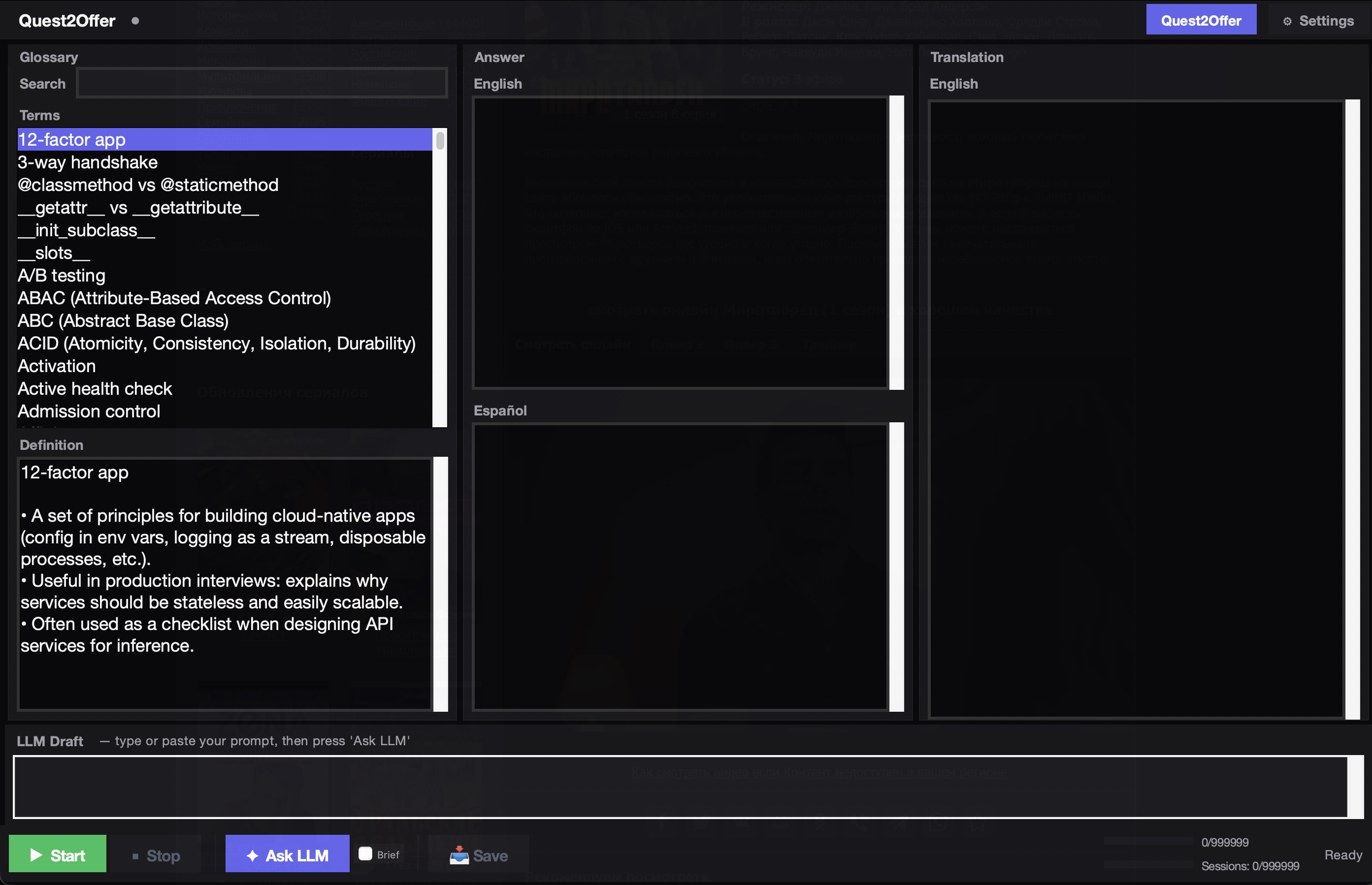Click the English answer panel scrollbar
Image resolution: width=1372 pixels, height=885 pixels.
pos(897,241)
